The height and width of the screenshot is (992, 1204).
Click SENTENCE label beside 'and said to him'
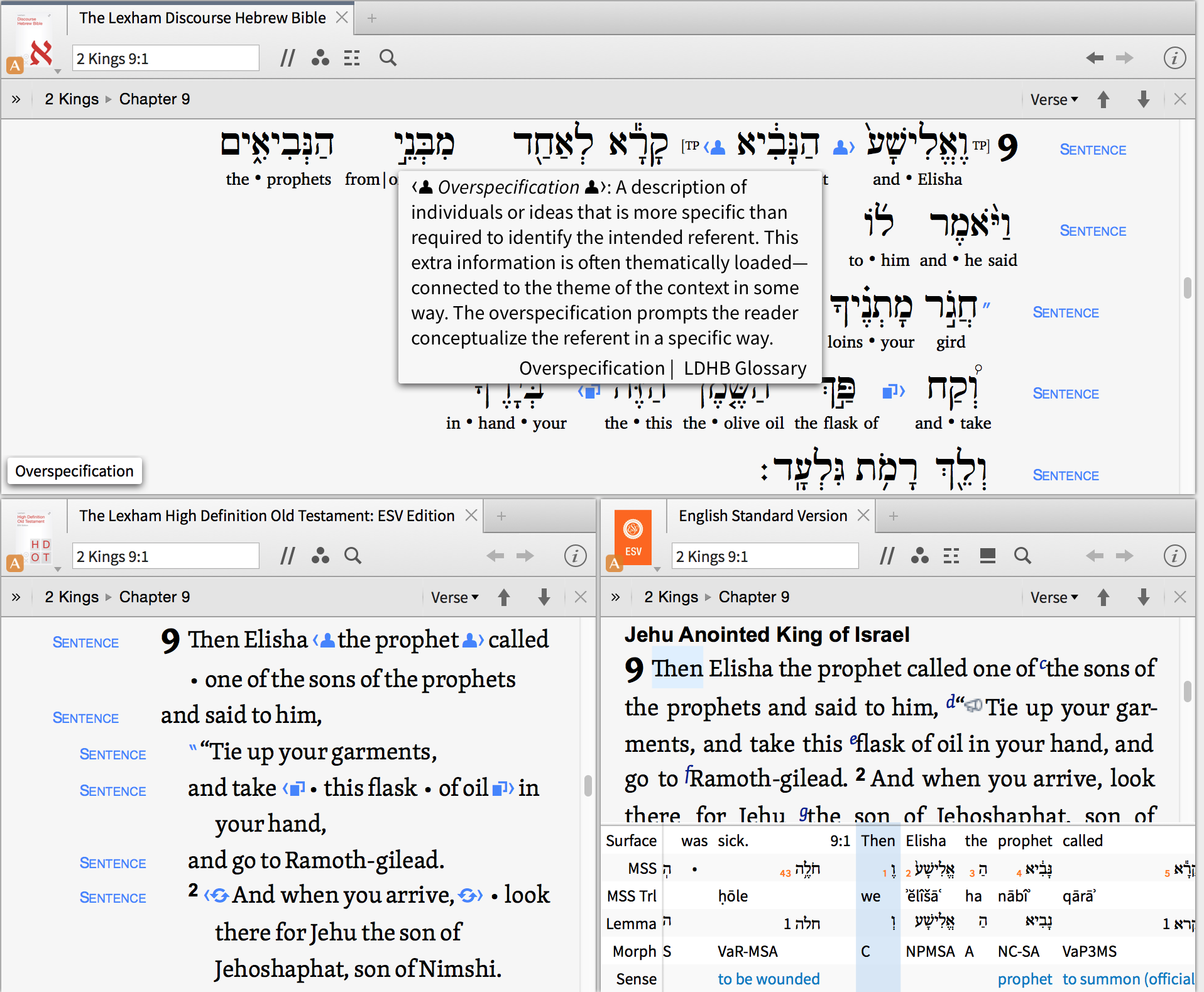(85, 719)
